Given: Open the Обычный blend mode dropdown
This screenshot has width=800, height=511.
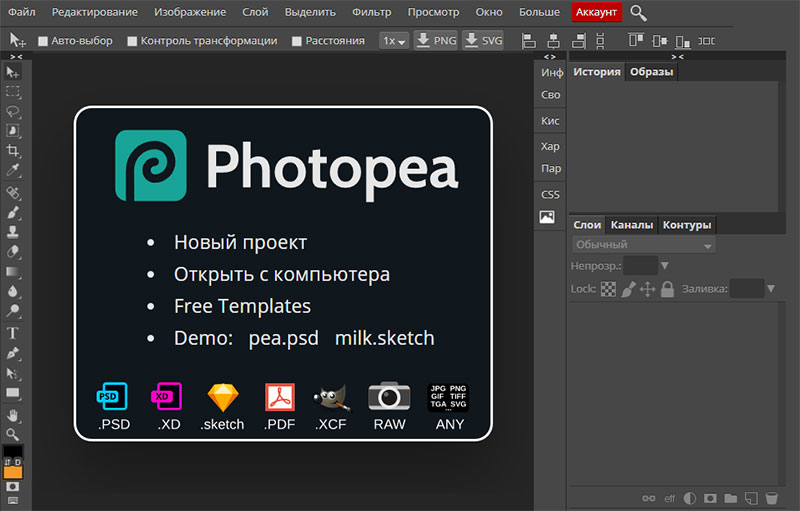Looking at the screenshot, I should [643, 245].
